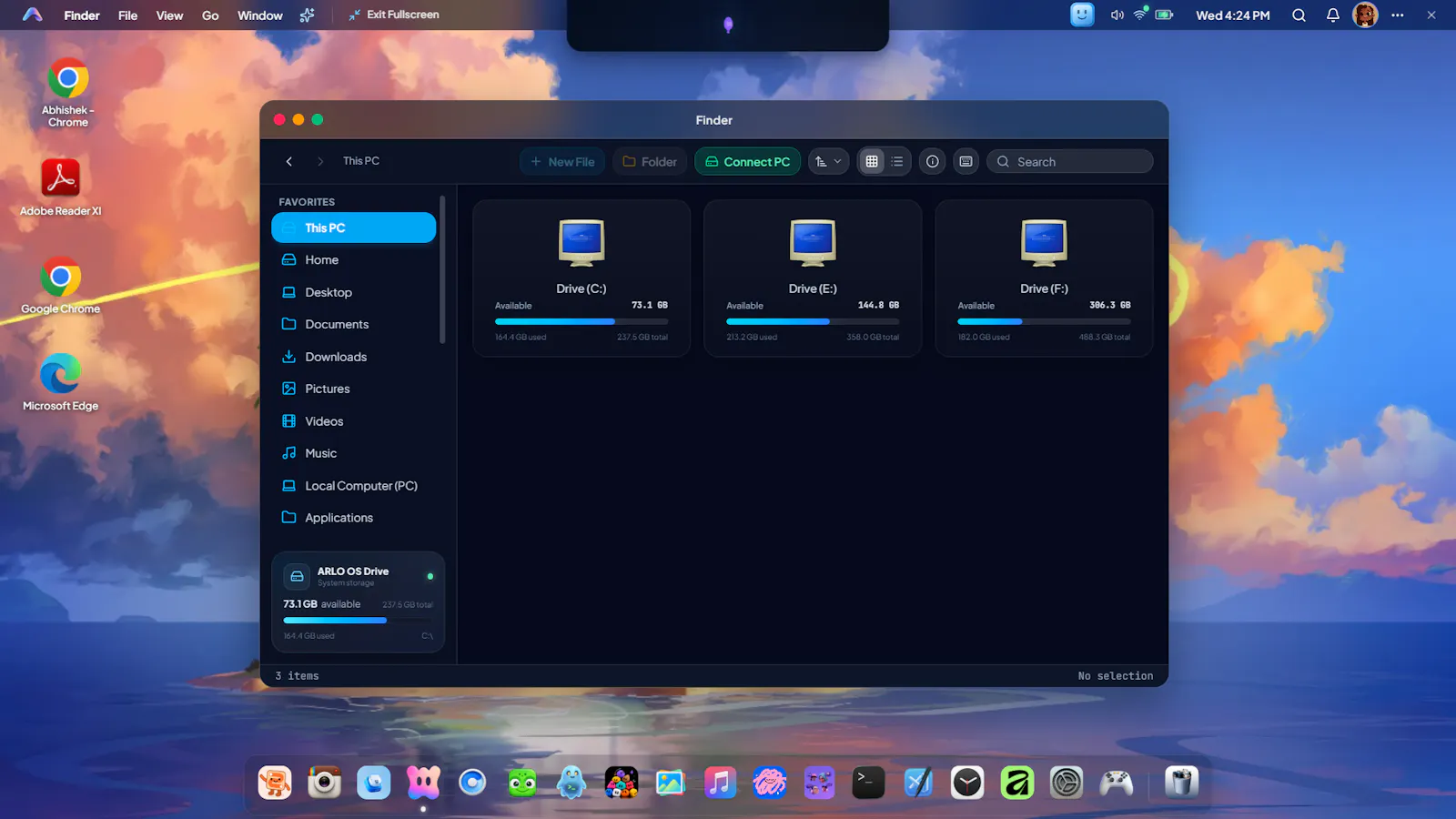The height and width of the screenshot is (819, 1456).
Task: Open the File menu
Action: (x=127, y=15)
